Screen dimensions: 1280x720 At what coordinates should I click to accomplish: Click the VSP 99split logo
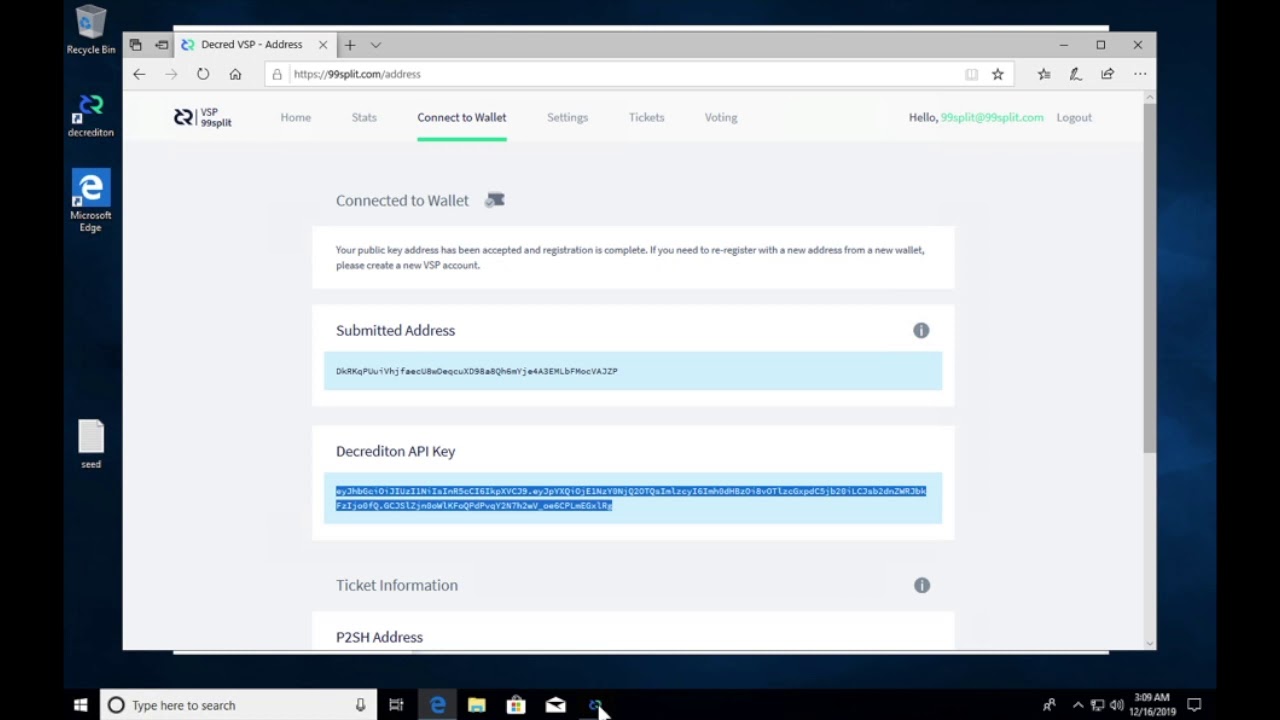(x=202, y=117)
